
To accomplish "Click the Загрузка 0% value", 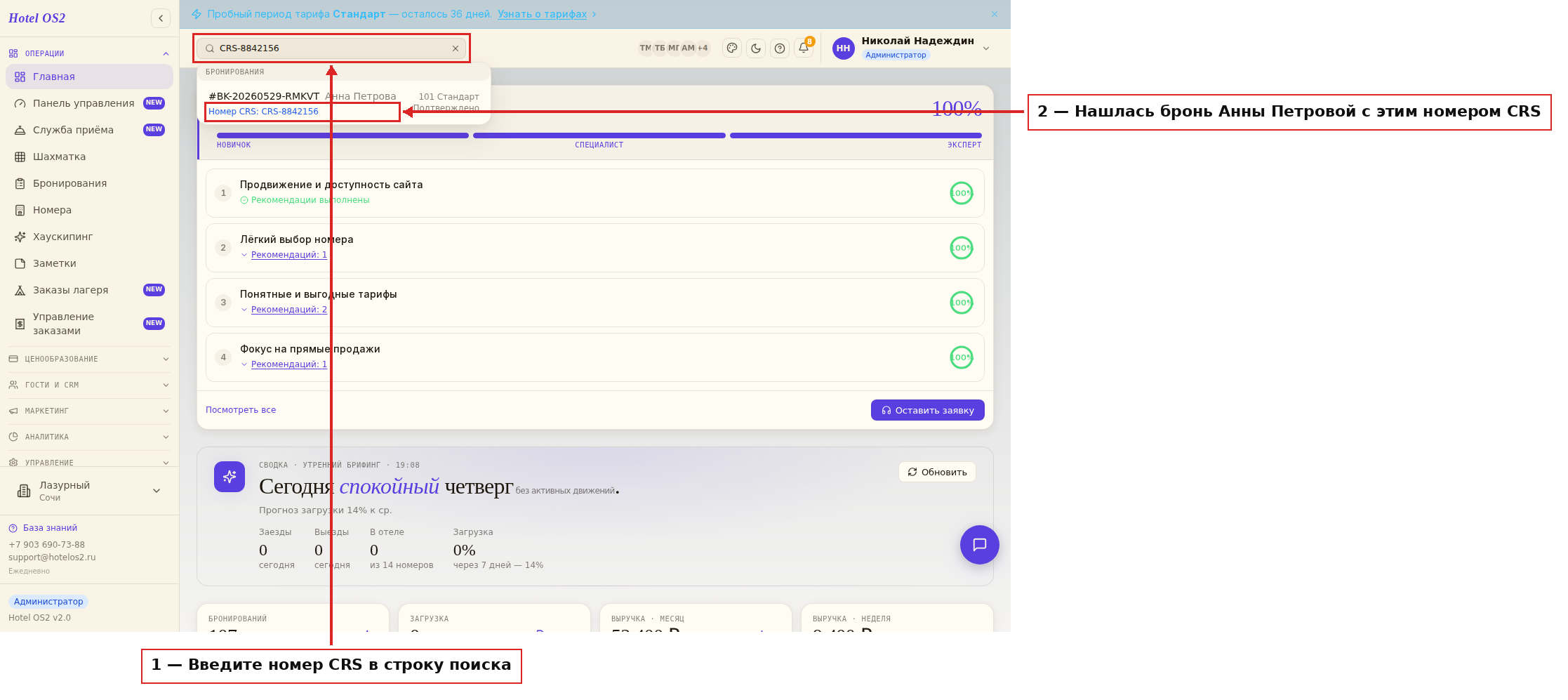I will (465, 550).
